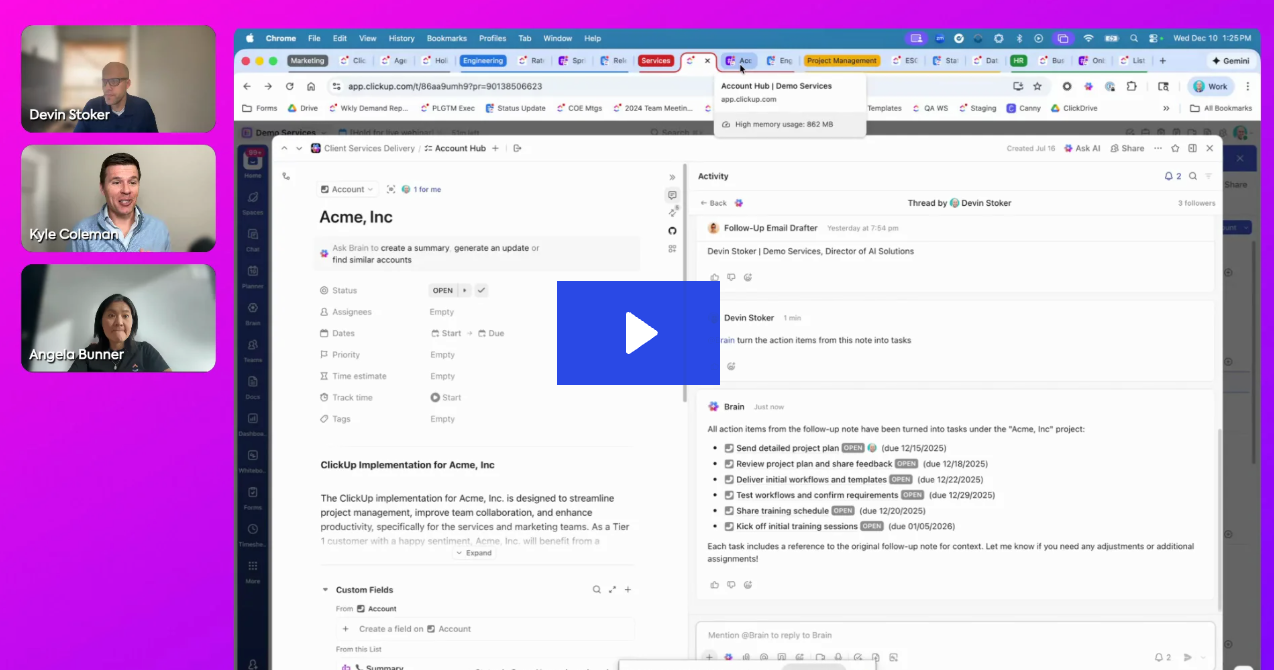Click the 'find similar accounts' suggestion

pyautogui.click(x=372, y=260)
